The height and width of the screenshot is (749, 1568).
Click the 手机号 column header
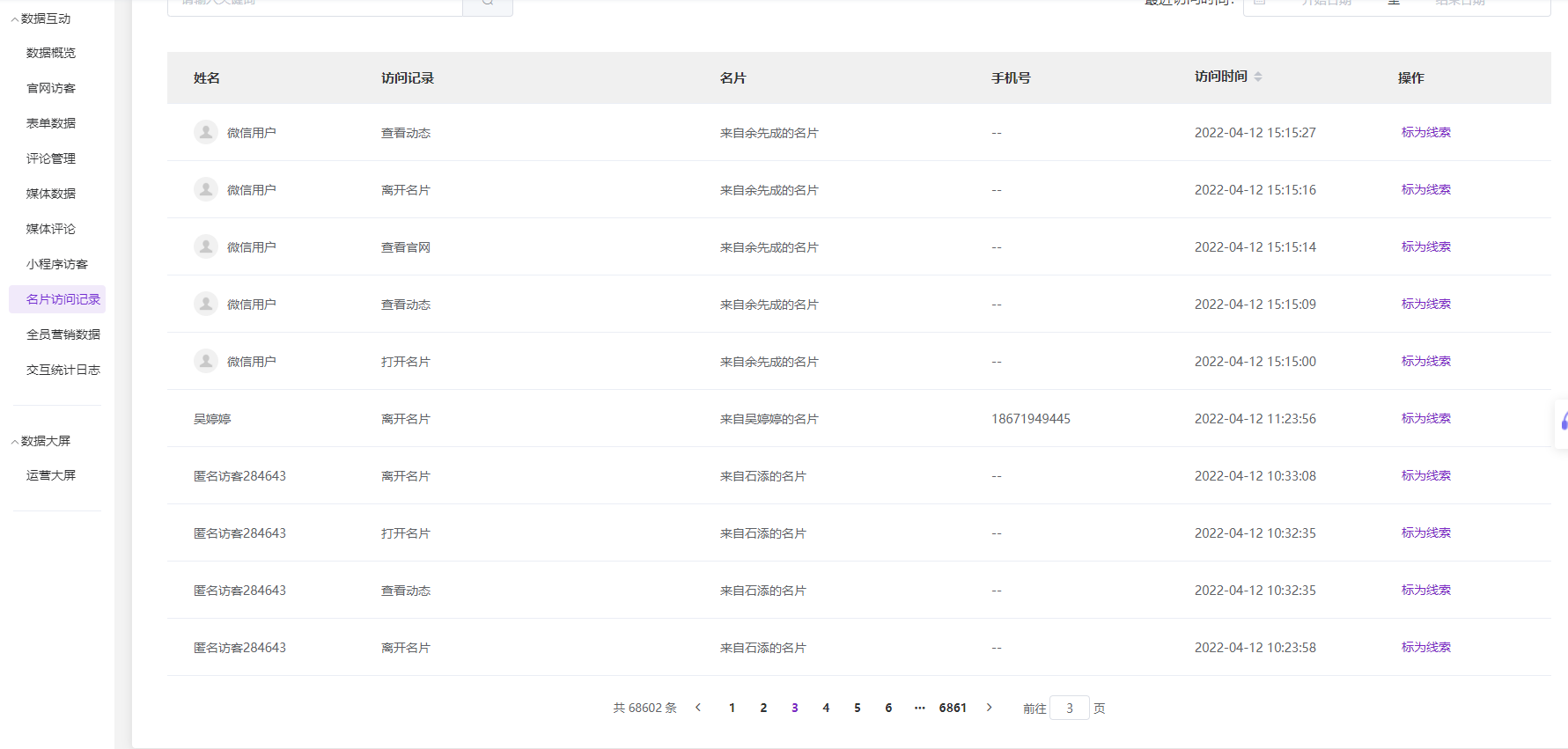coord(1011,78)
